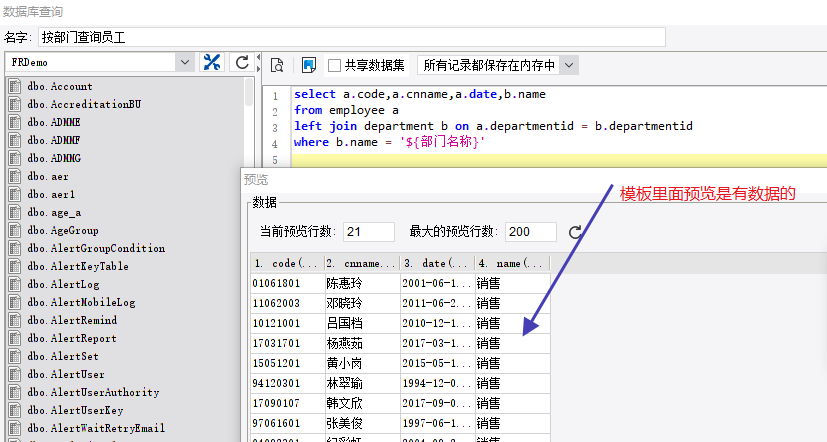Click the dbo.AgeGroup table icon
This screenshot has height=442, width=827.
[x=15, y=230]
